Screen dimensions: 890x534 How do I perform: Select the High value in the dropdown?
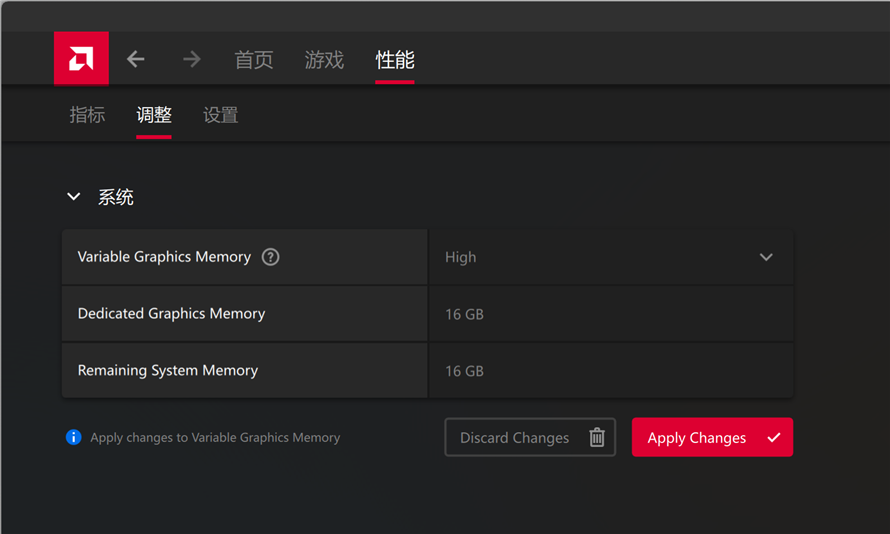click(x=460, y=257)
